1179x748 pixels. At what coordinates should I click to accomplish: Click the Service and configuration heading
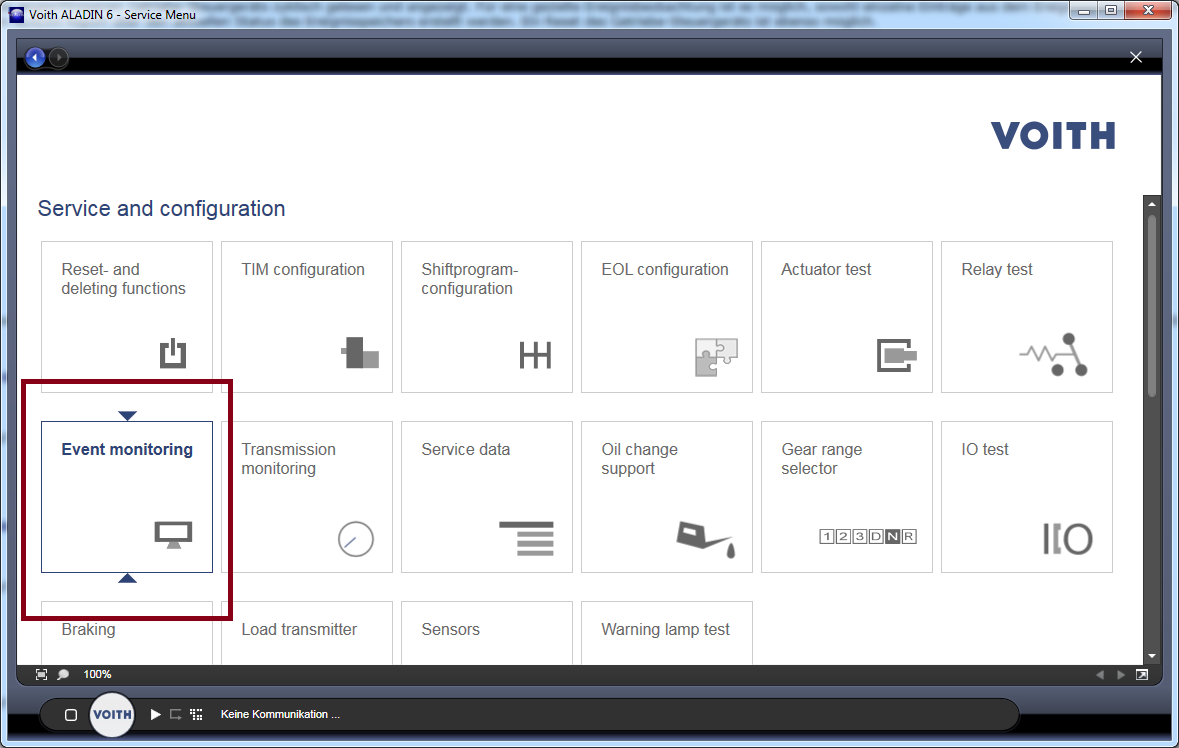coord(162,208)
